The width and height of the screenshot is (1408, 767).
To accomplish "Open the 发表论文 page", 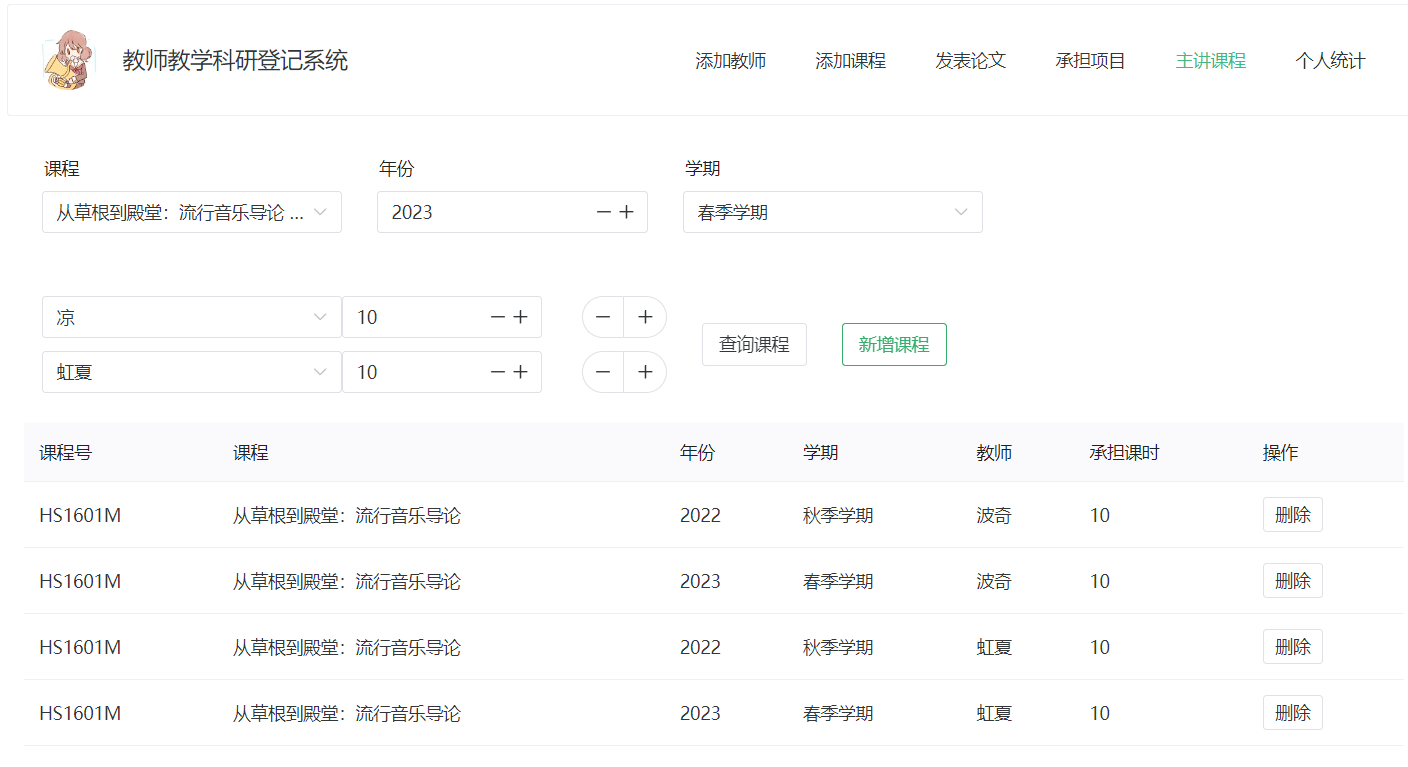I will pyautogui.click(x=970, y=60).
